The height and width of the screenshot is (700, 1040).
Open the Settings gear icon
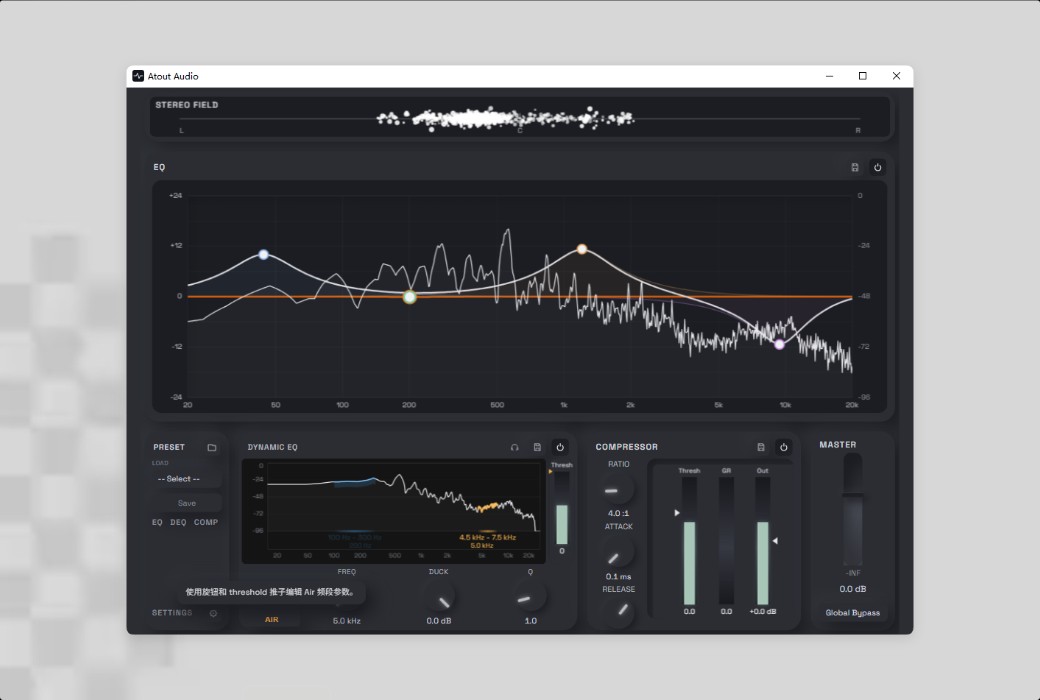[213, 613]
